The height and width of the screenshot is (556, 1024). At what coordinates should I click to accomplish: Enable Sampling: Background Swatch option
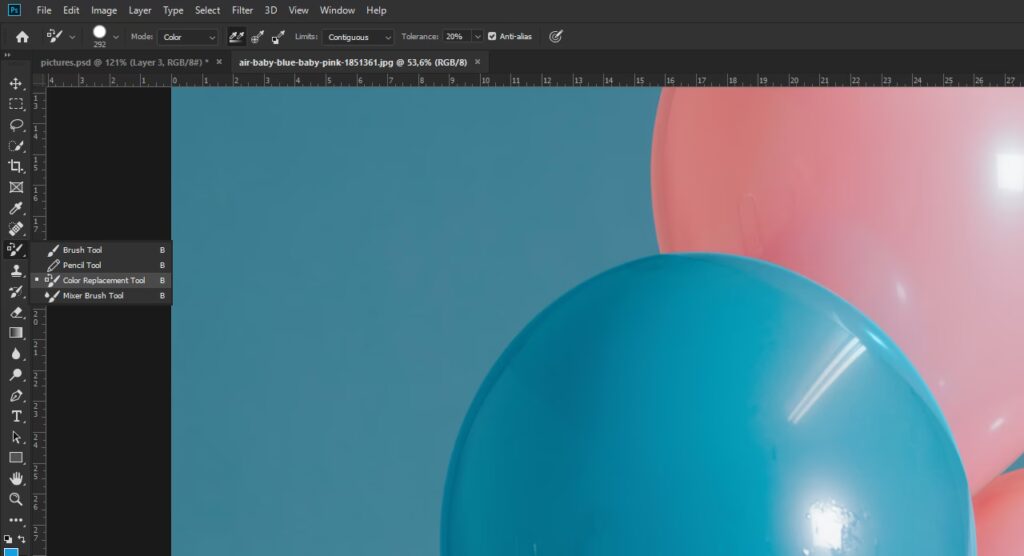coord(278,37)
